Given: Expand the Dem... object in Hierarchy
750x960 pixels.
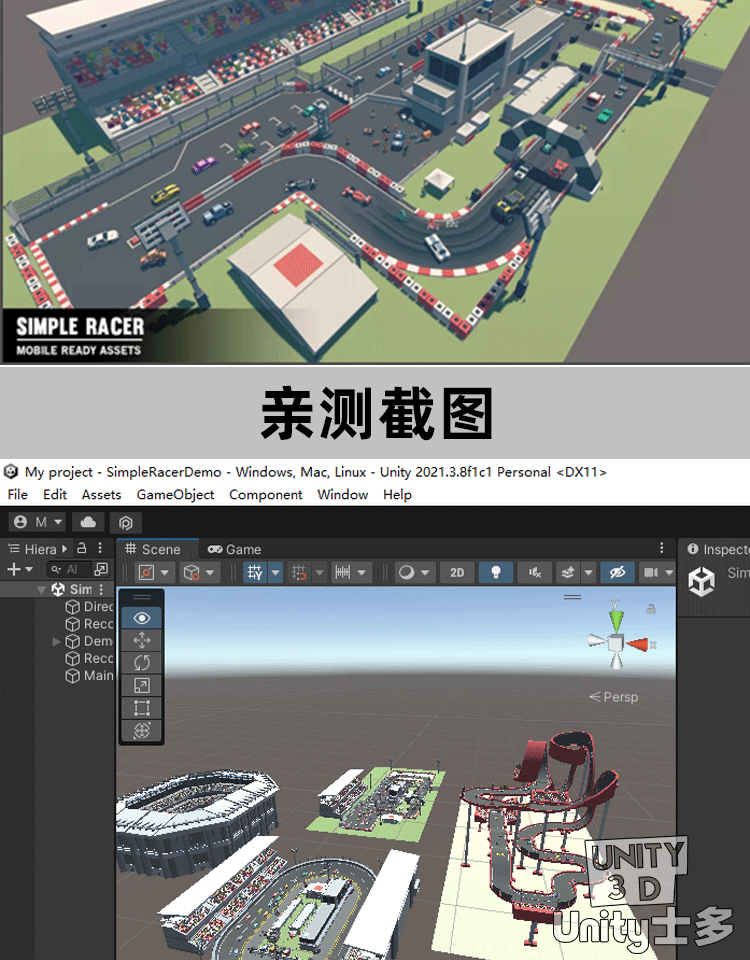Looking at the screenshot, I should pyautogui.click(x=56, y=641).
